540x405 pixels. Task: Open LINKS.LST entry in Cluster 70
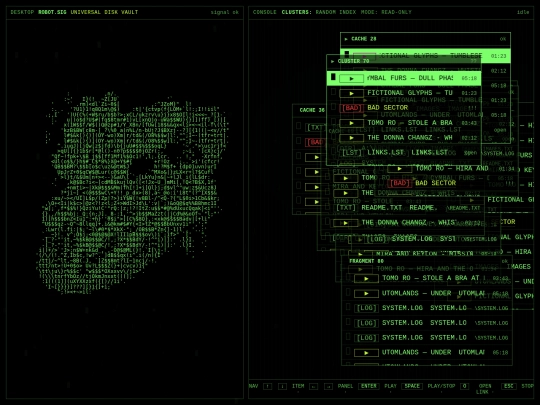pos(404,153)
